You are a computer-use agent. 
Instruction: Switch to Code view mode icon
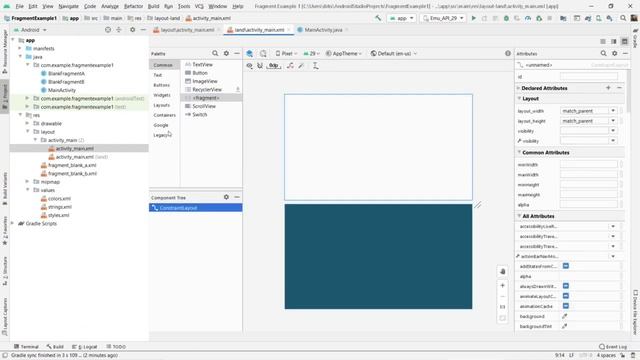coord(603,41)
